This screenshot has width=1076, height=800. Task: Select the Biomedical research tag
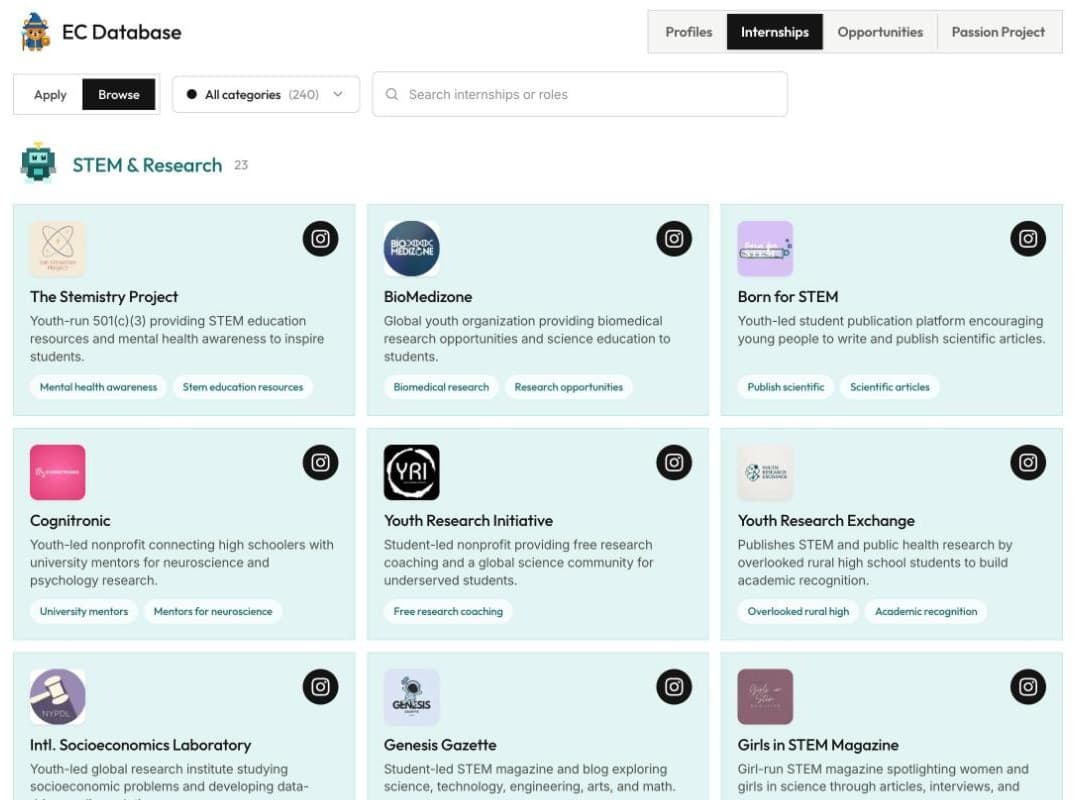click(x=441, y=387)
